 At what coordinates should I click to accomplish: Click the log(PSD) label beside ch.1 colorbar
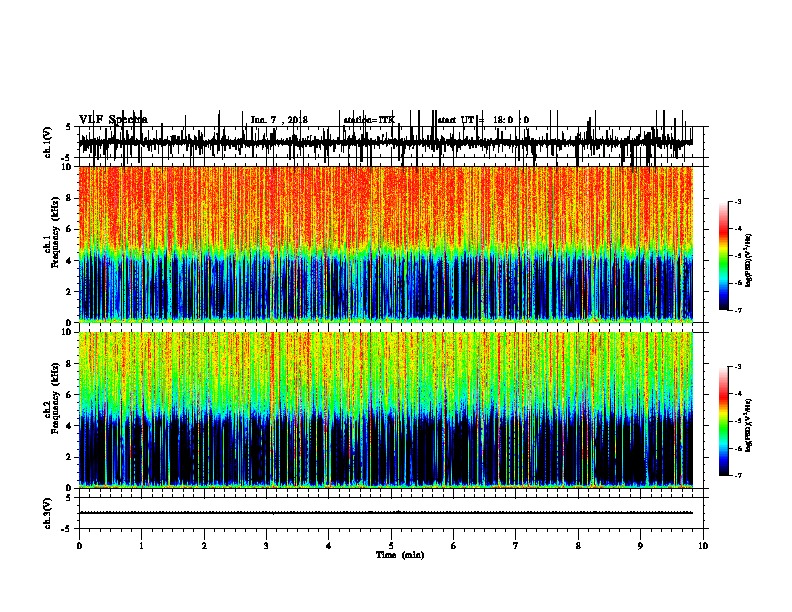pos(749,260)
